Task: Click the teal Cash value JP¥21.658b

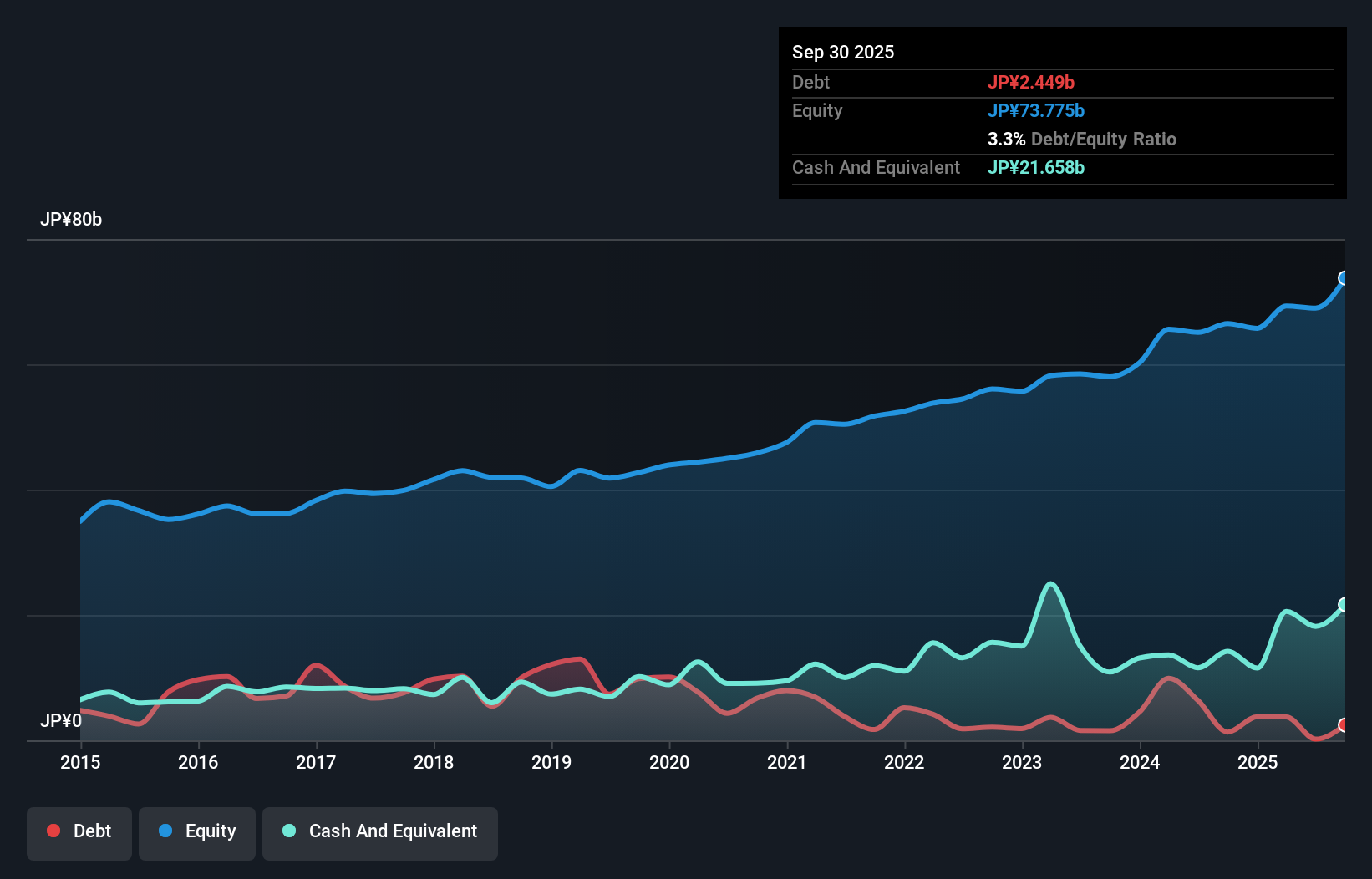Action: click(x=1036, y=167)
